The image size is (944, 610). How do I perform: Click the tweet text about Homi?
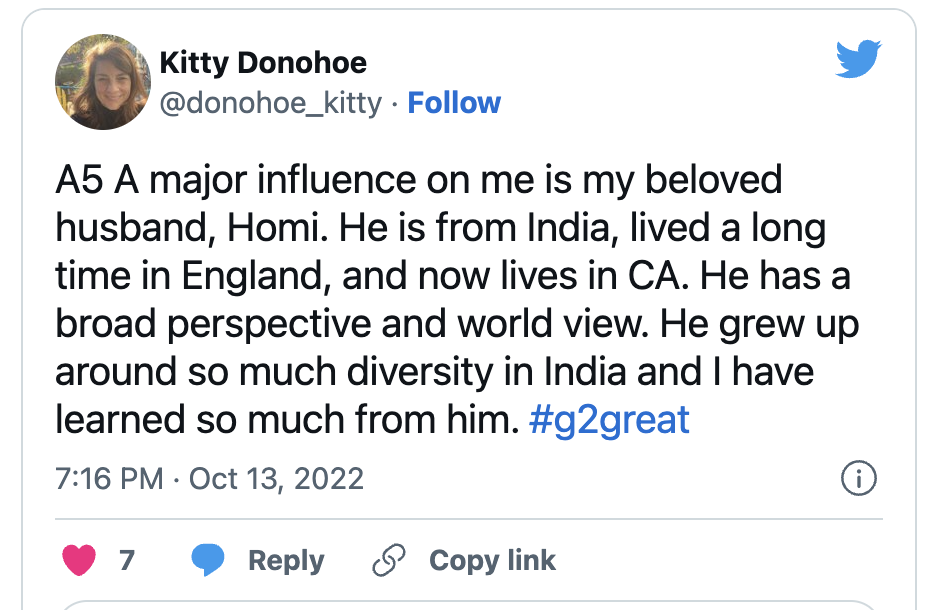[457, 300]
